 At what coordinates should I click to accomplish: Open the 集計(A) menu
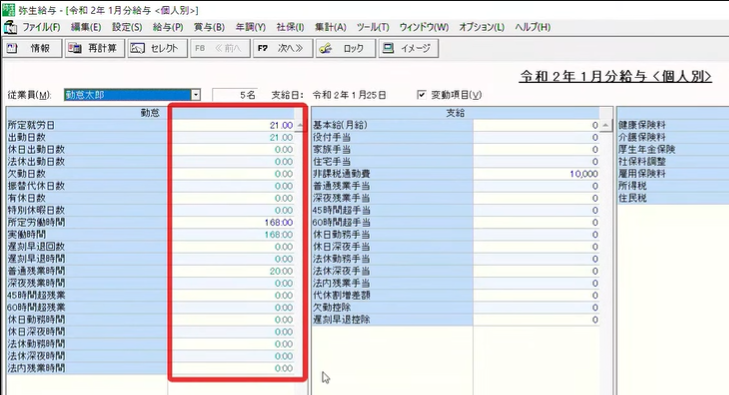coord(331,27)
